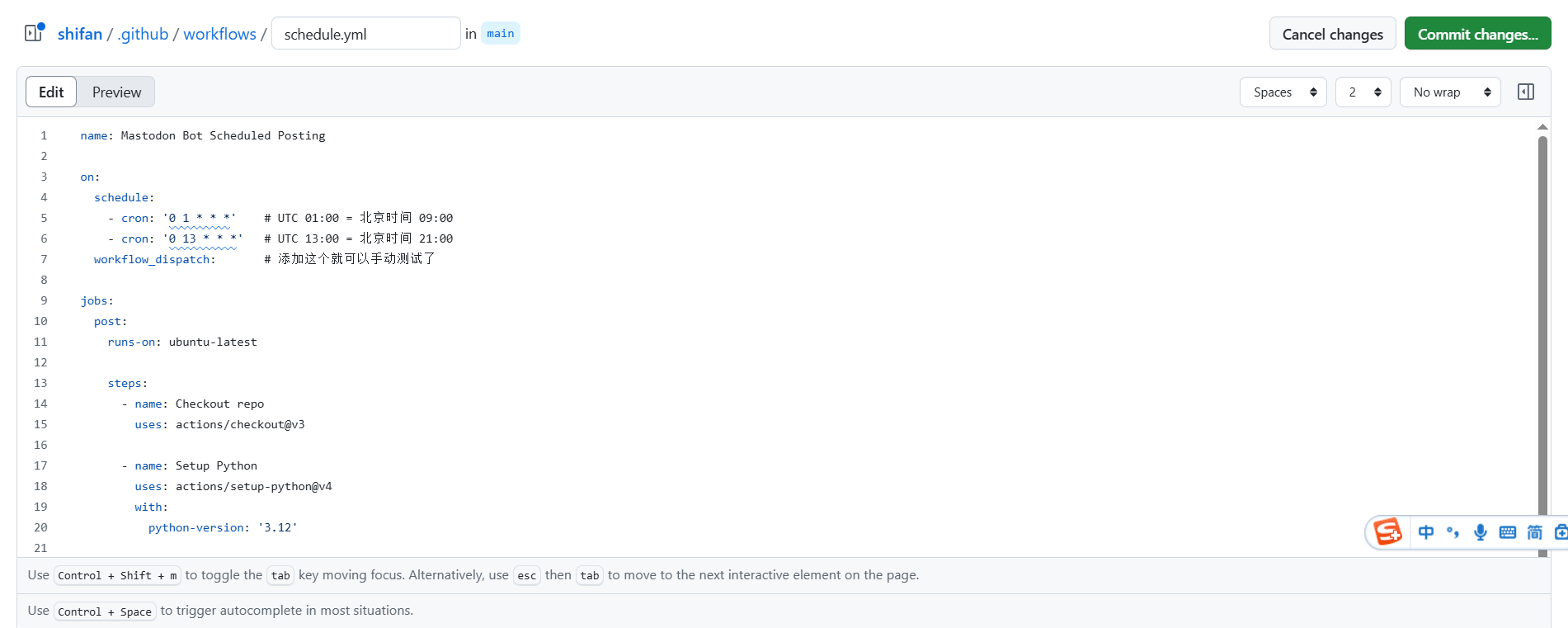This screenshot has height=628, width=1568.
Task: Click the 'schedule:' key on line 4
Action: click(x=125, y=197)
